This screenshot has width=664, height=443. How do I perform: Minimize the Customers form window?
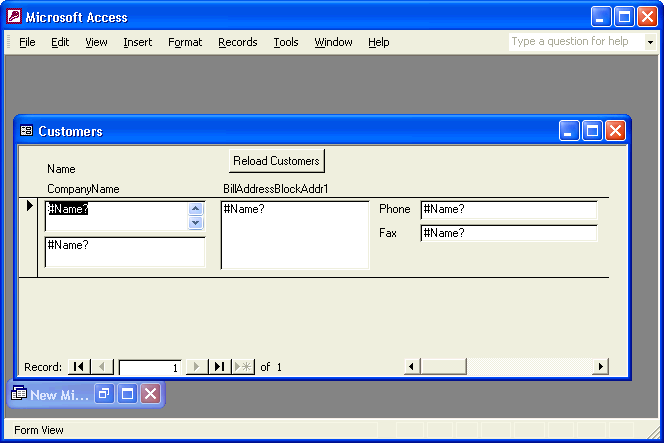tap(569, 130)
